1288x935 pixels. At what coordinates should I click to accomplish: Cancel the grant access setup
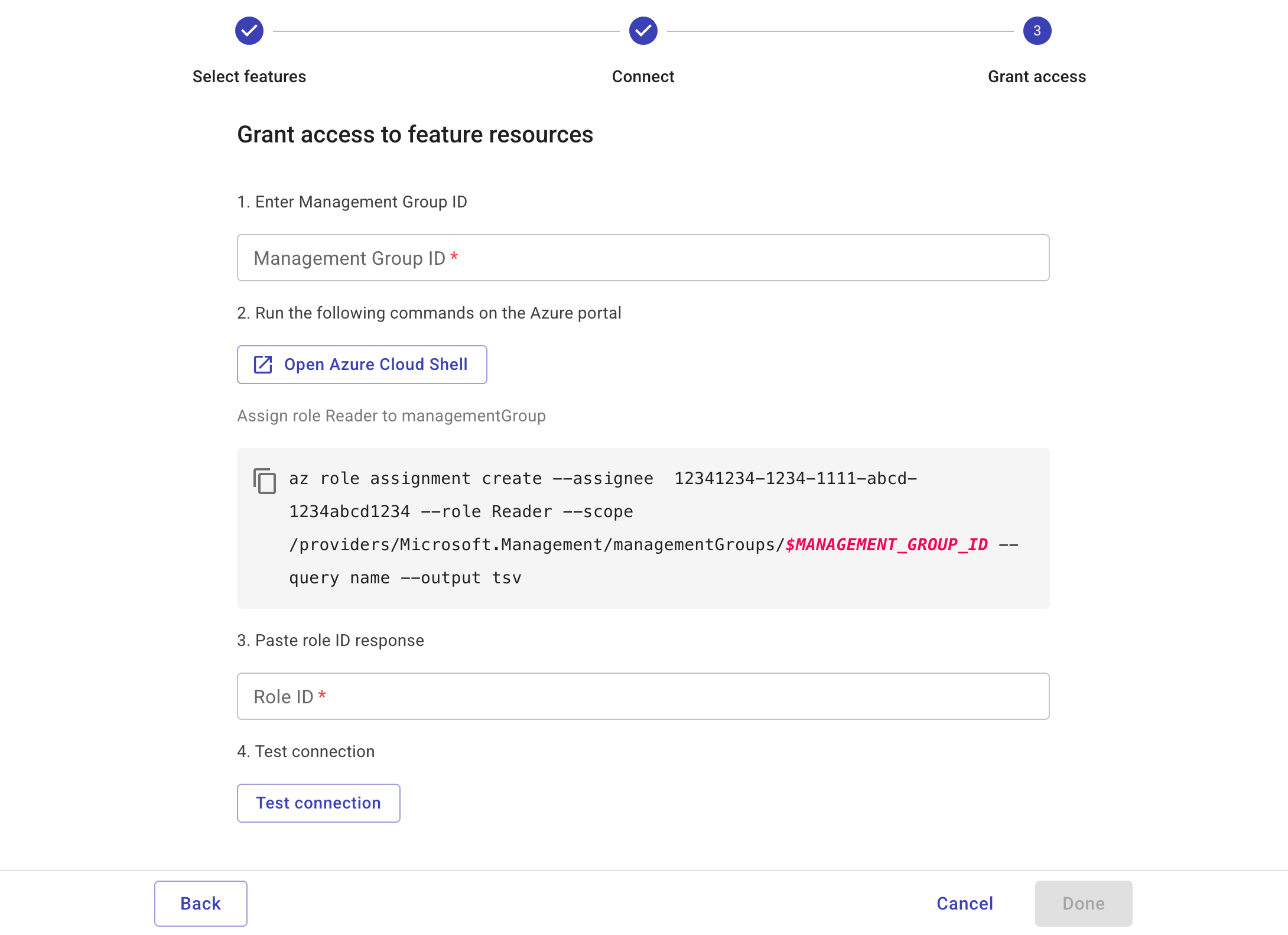964,903
